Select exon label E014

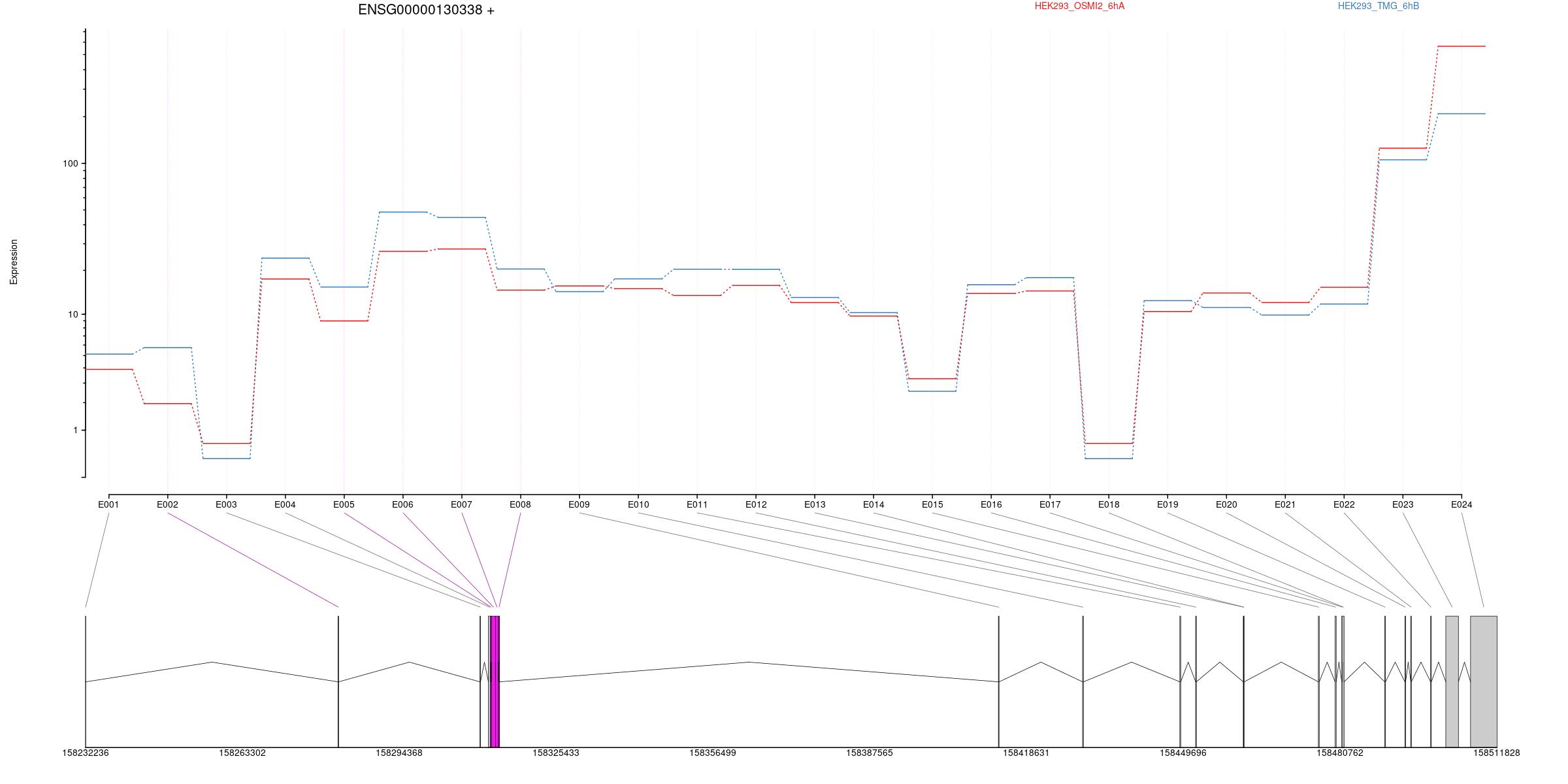click(874, 504)
